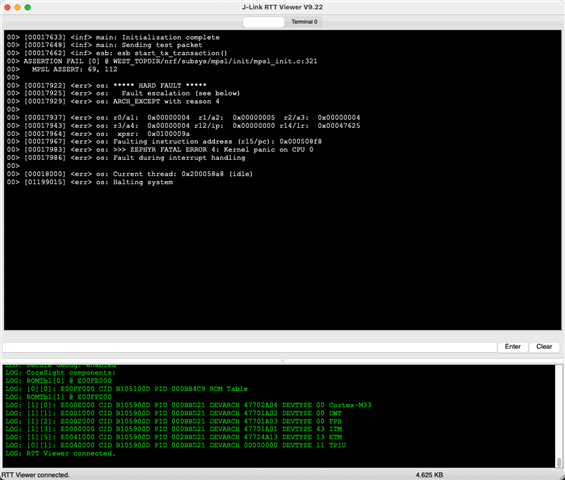The width and height of the screenshot is (565, 480).
Task: Zoom the window with the green button
Action: [27, 7]
